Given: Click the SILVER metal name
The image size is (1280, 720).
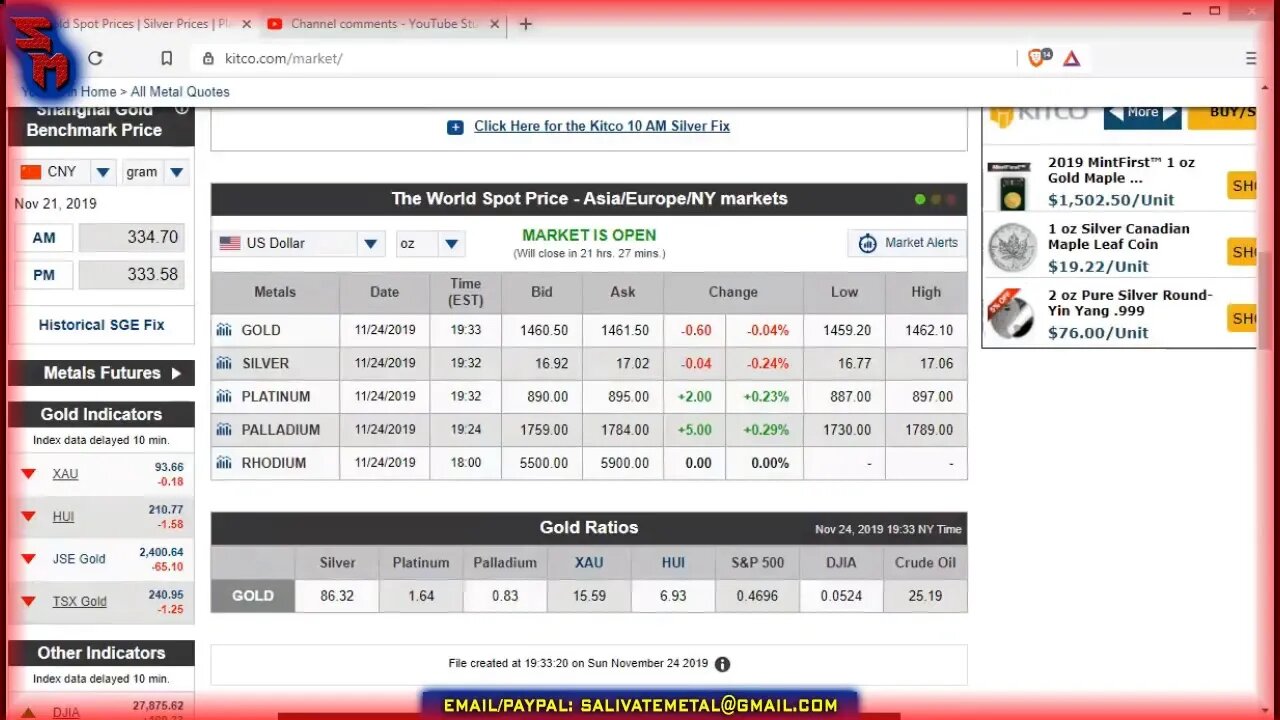Looking at the screenshot, I should (x=265, y=363).
